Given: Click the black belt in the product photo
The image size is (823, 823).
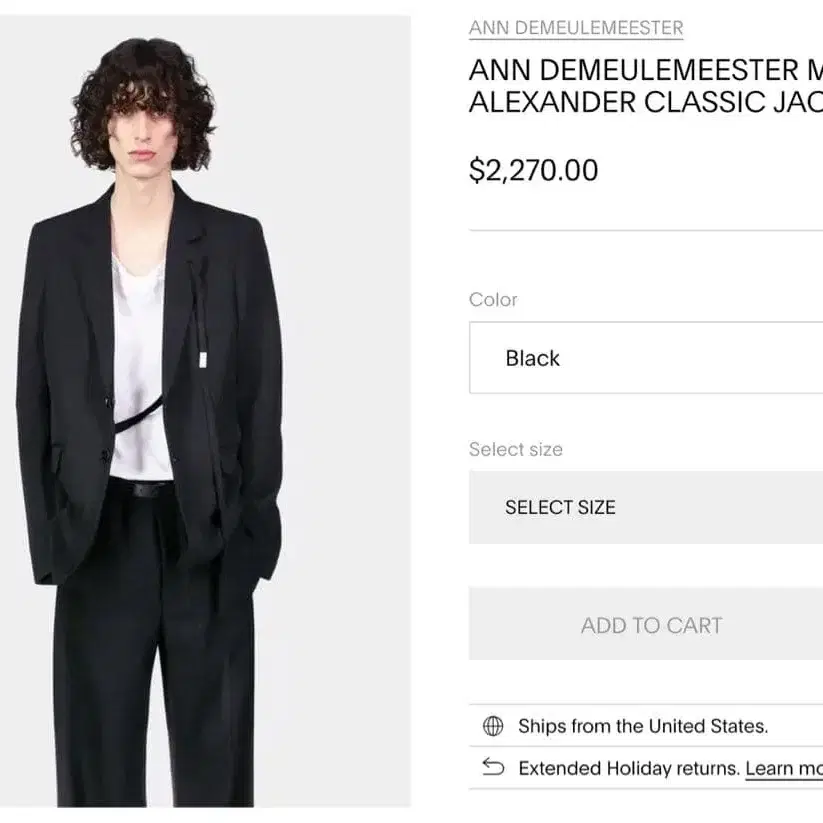Looking at the screenshot, I should click(x=142, y=489).
